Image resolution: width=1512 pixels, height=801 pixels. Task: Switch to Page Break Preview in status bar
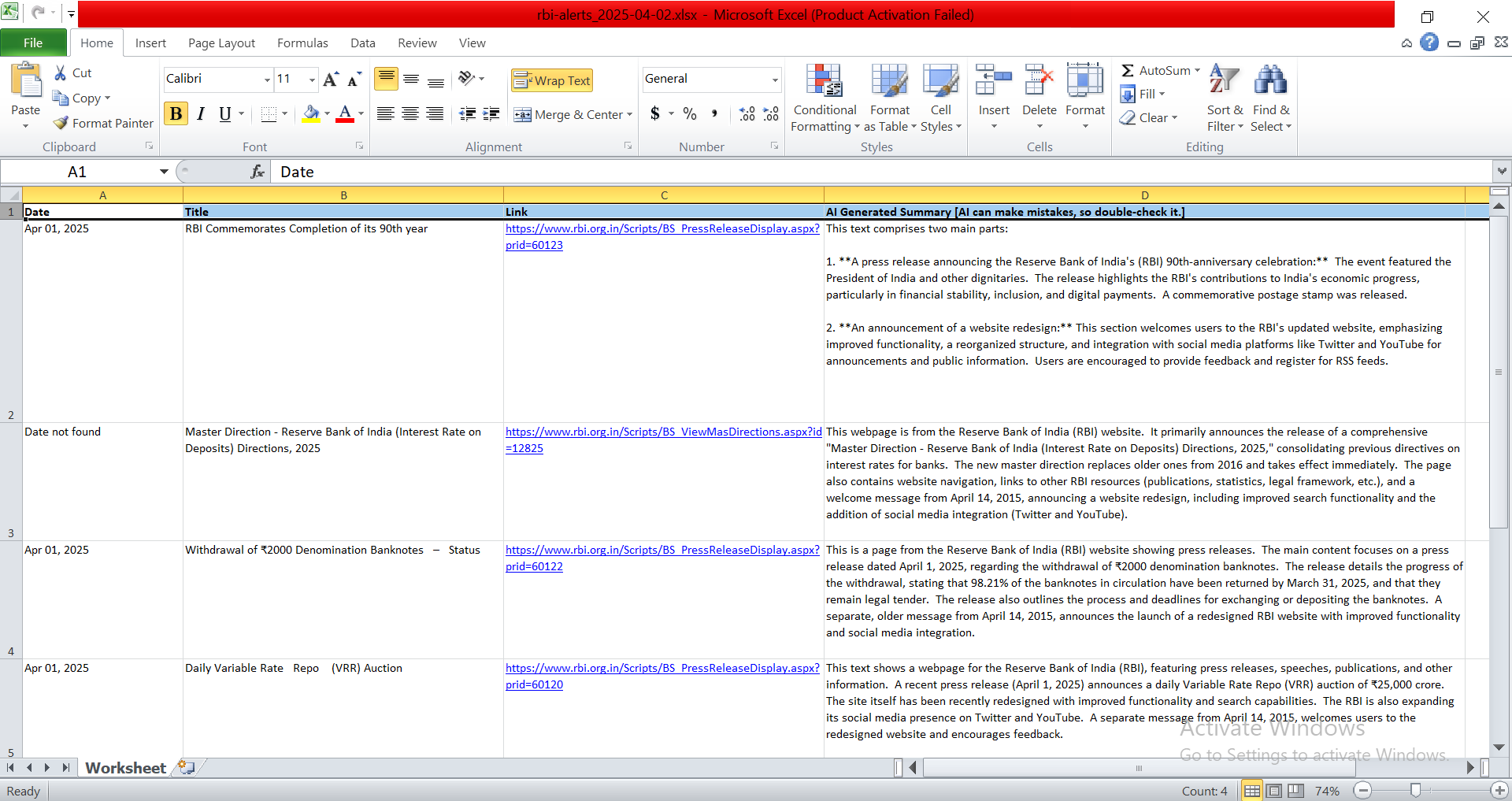point(1296,791)
